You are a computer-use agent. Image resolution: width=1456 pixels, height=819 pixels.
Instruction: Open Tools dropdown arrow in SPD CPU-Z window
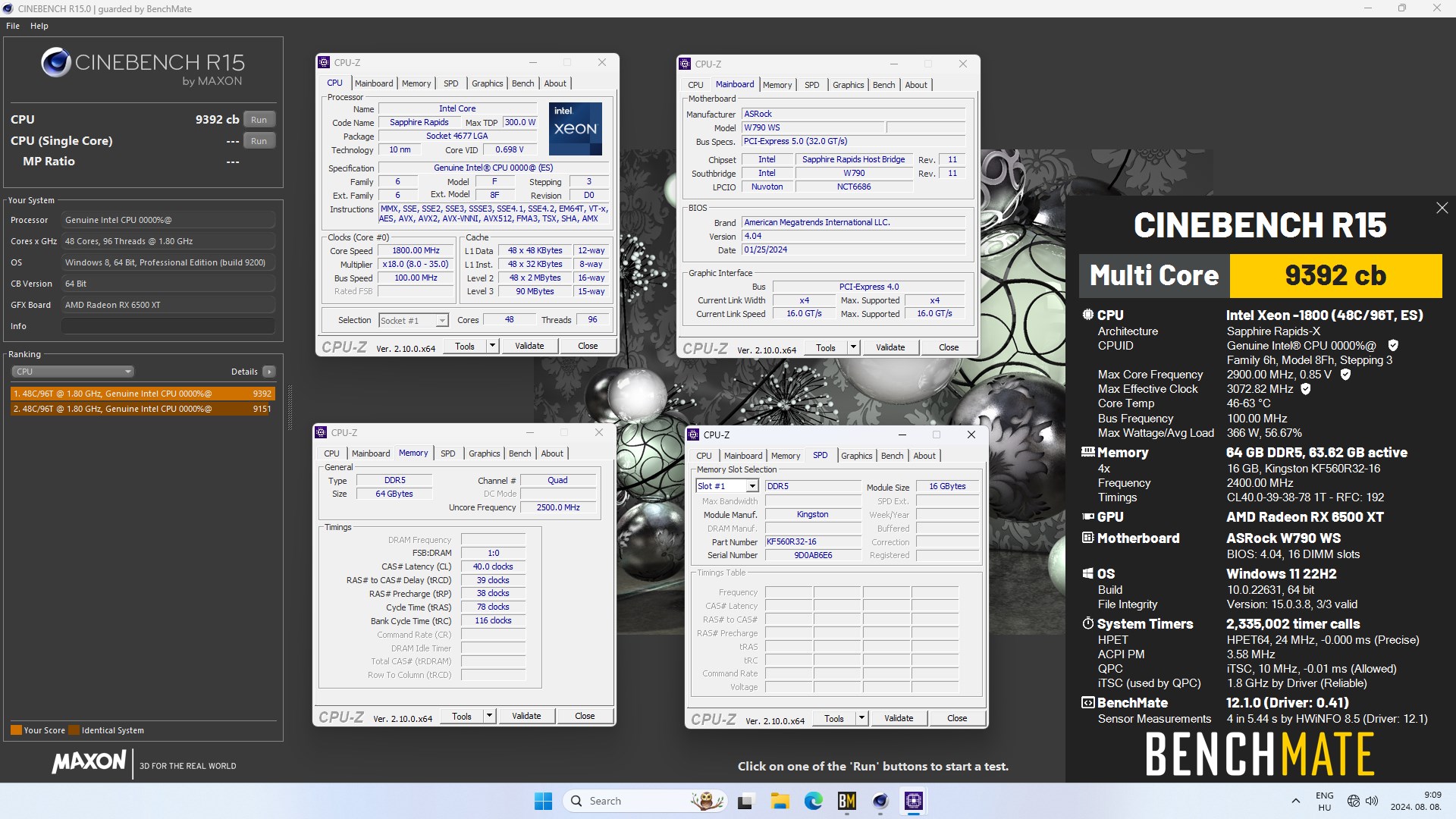click(x=861, y=718)
